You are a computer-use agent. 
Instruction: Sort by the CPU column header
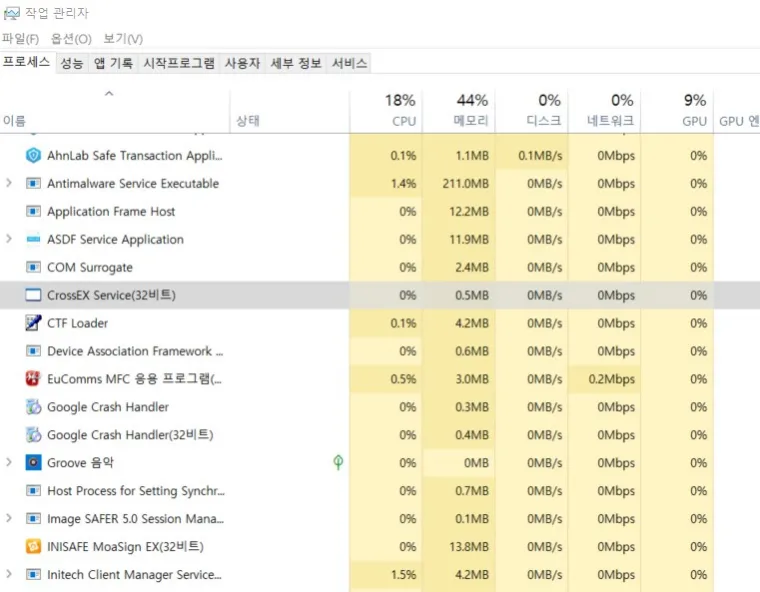(x=385, y=111)
